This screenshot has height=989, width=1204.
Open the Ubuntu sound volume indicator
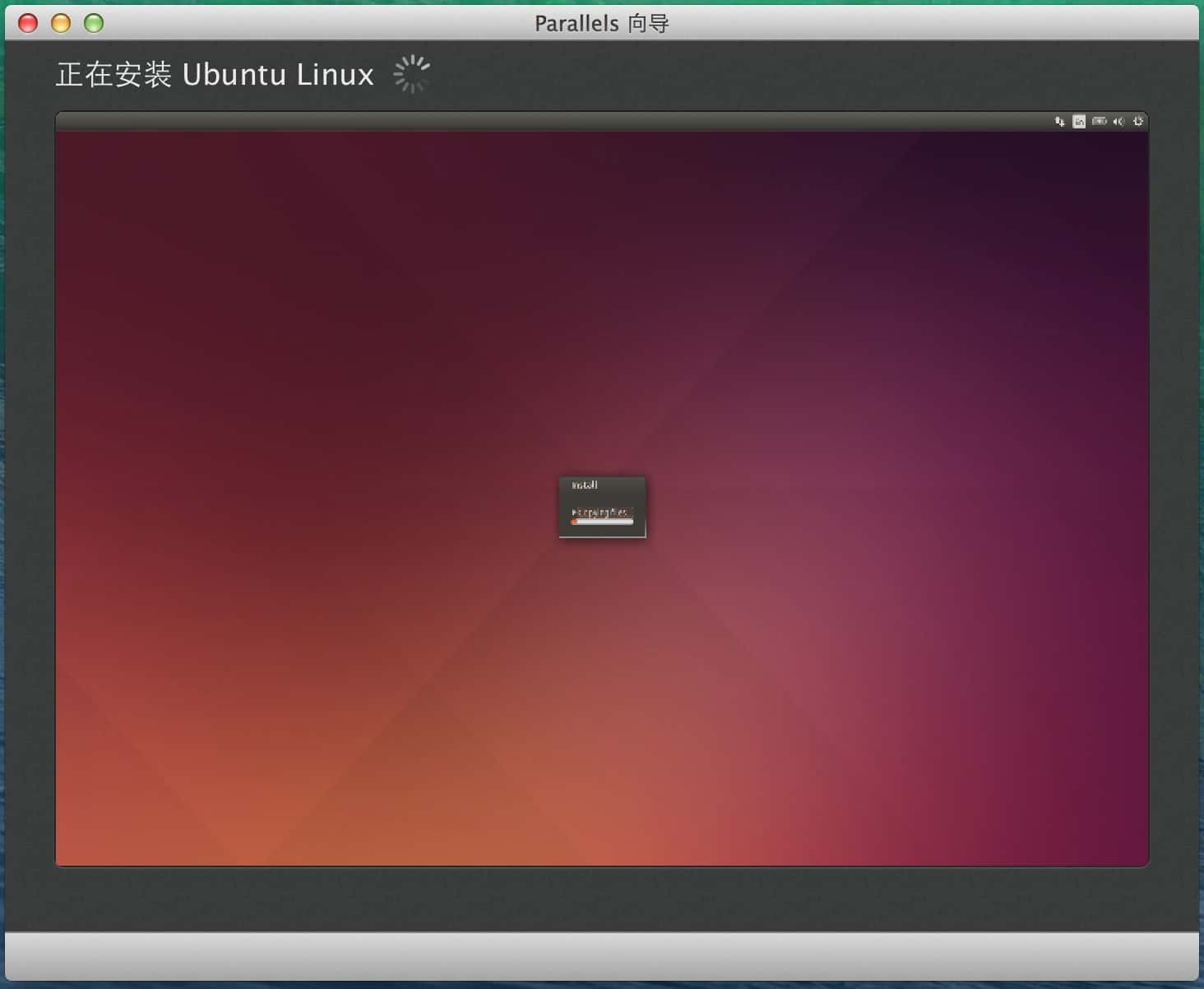(x=1118, y=122)
